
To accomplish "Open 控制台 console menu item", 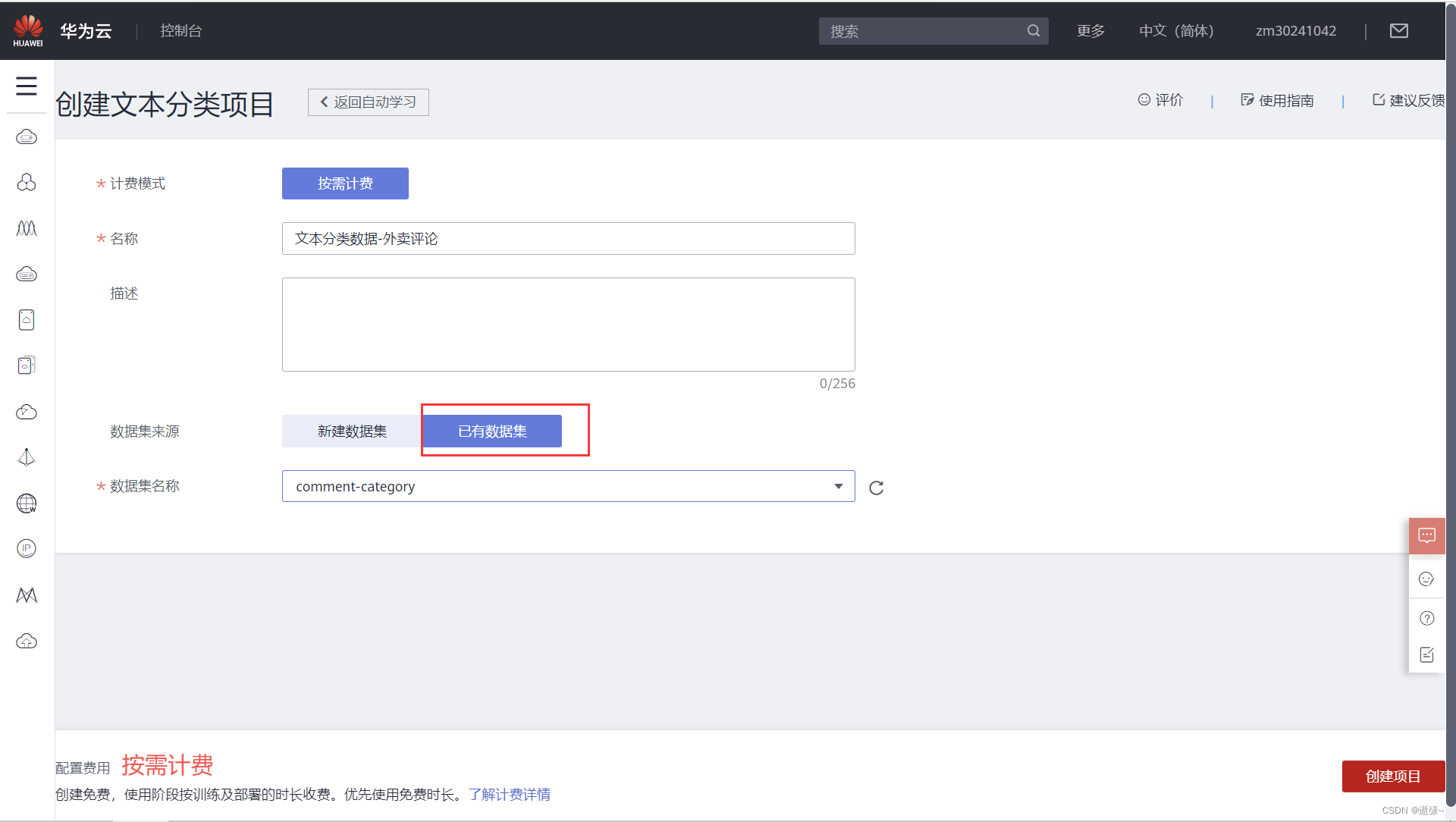I will tap(181, 31).
